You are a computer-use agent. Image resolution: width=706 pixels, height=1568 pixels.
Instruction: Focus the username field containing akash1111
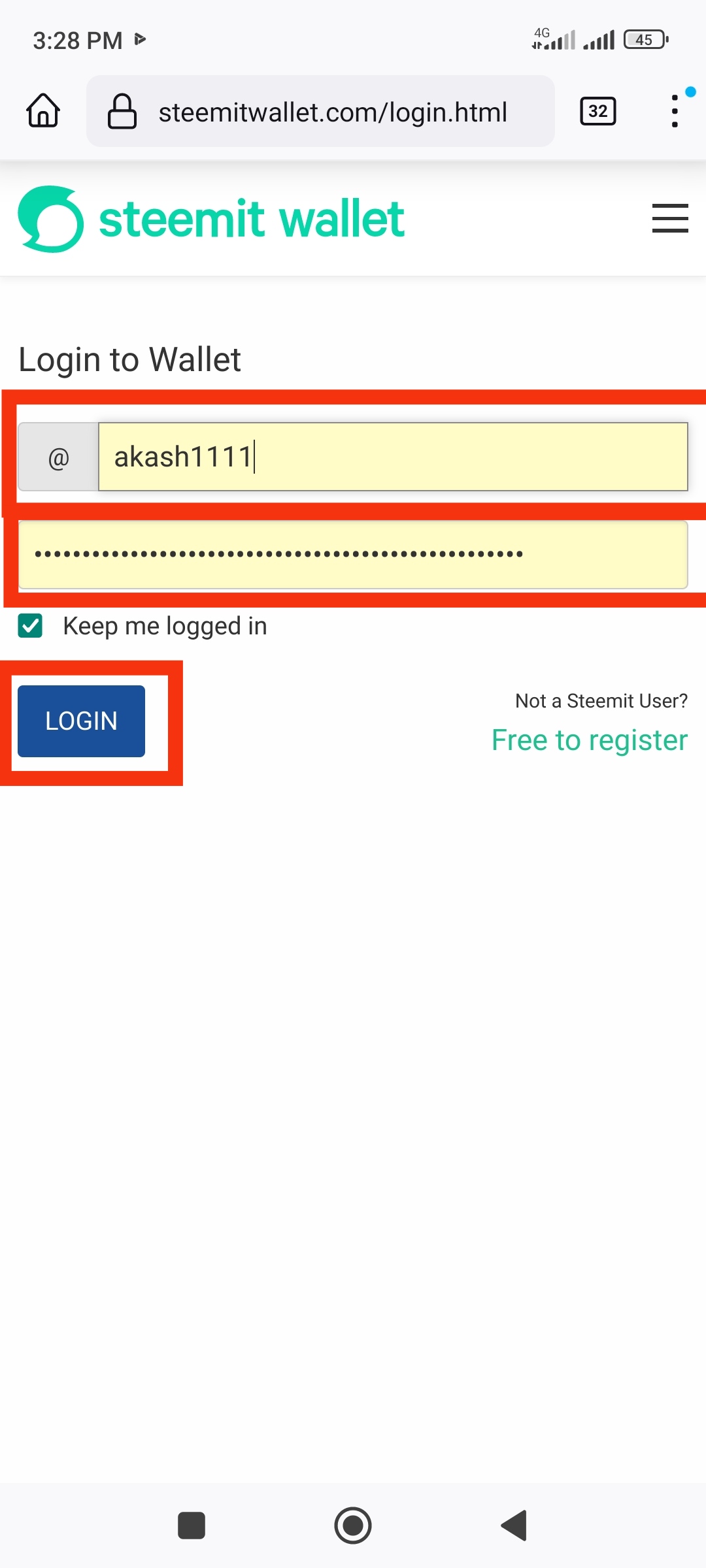click(x=393, y=457)
